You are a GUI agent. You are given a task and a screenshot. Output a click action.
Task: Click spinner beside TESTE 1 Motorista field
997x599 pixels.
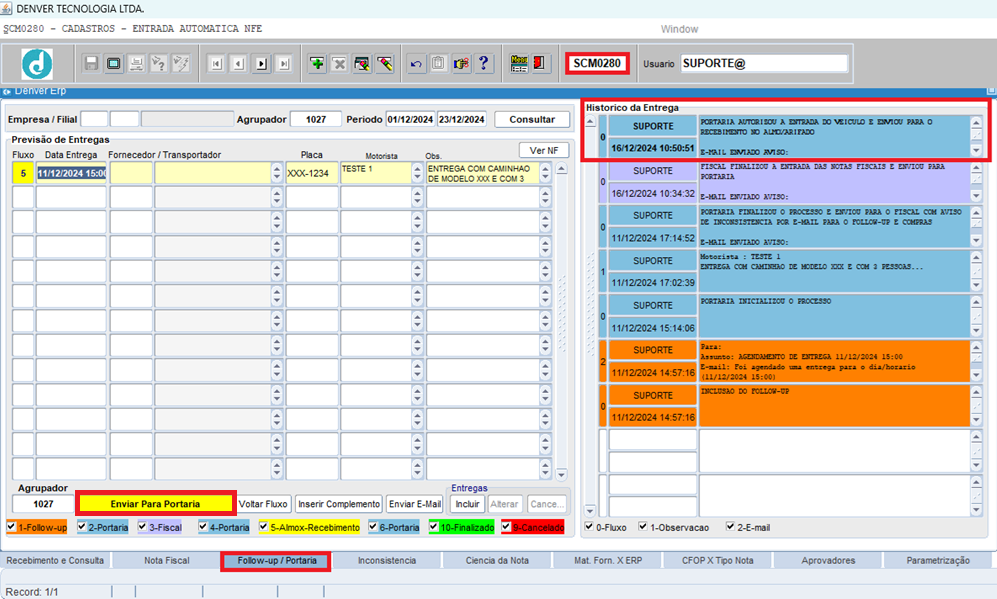[x=417, y=173]
